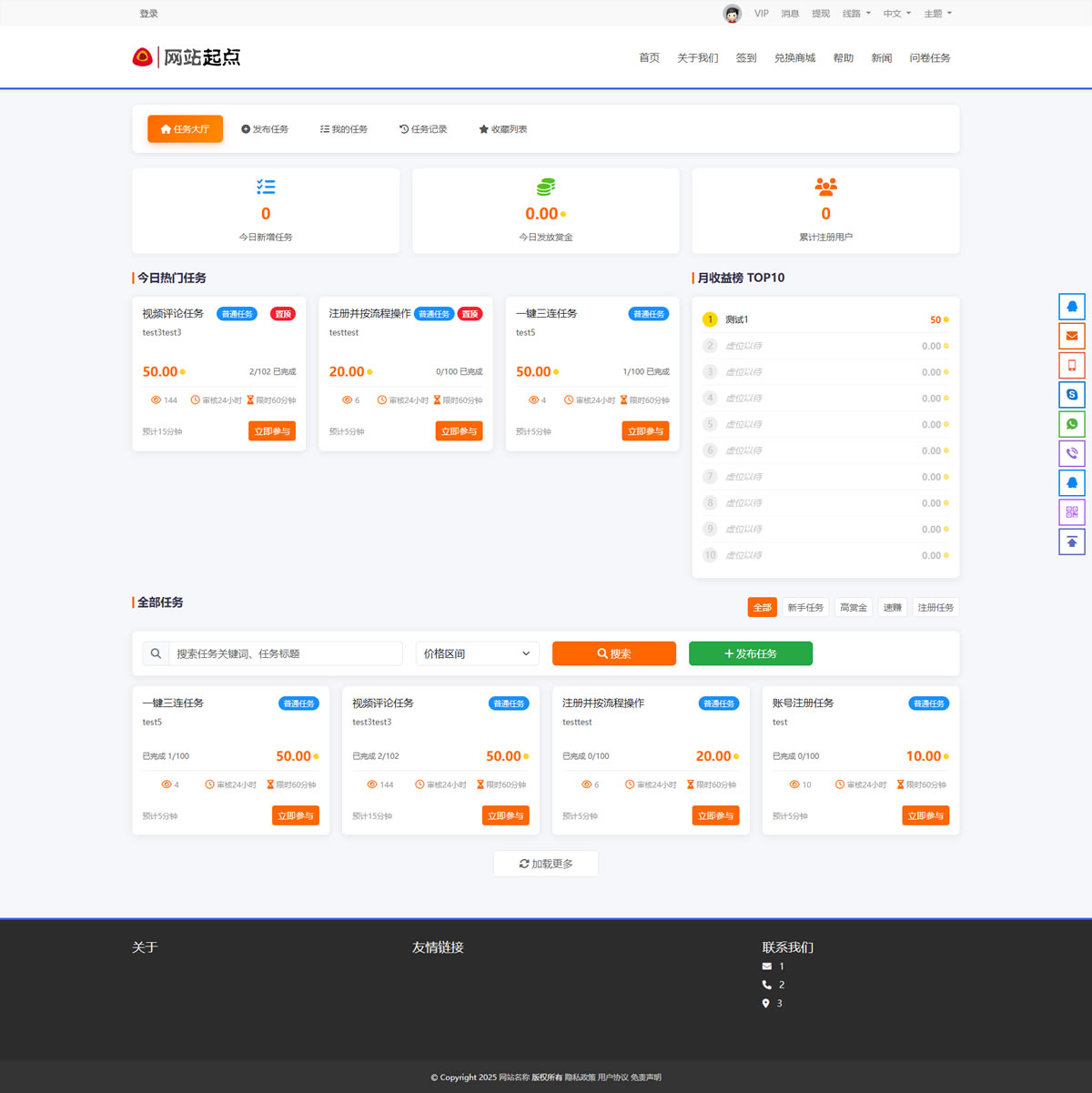The height and width of the screenshot is (1093, 1092).
Task: Click the user avatar in top bar
Action: coord(732,14)
